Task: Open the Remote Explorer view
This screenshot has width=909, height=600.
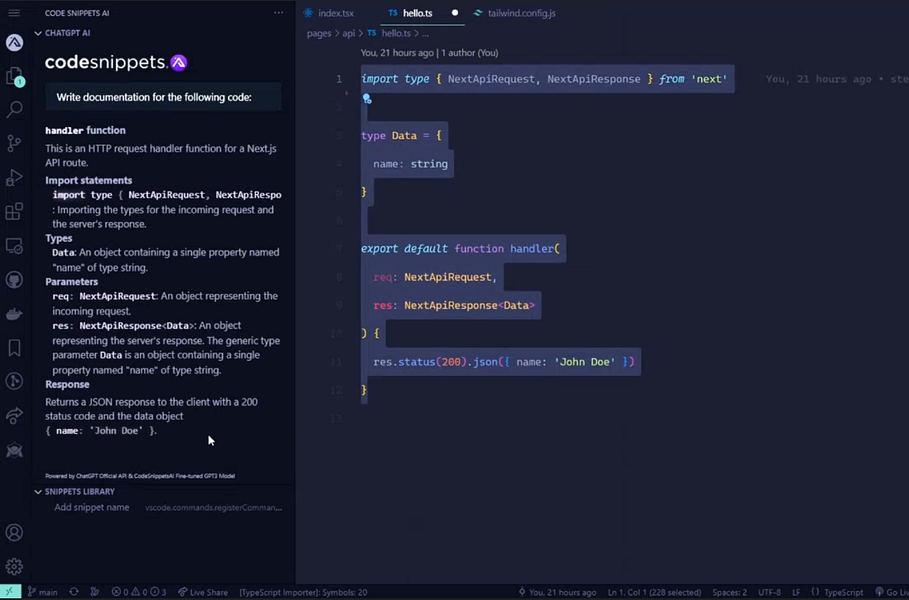Action: point(14,246)
